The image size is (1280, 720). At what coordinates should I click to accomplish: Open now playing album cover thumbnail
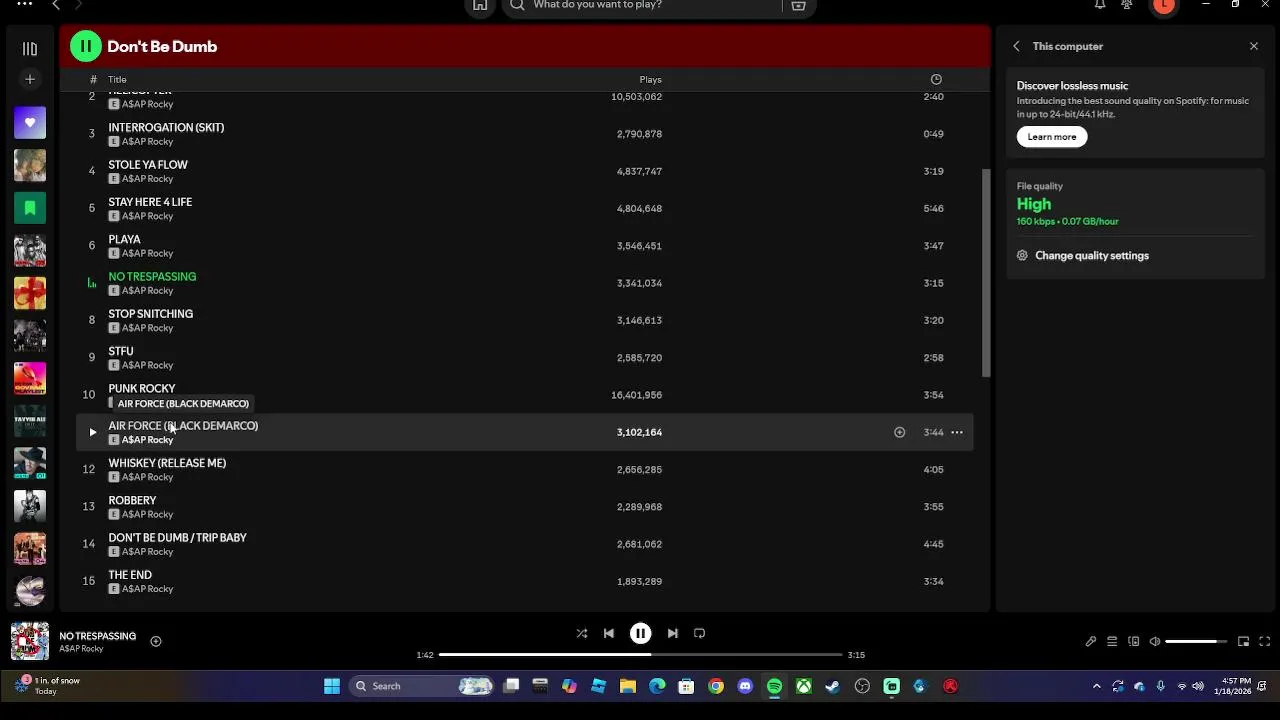(x=30, y=642)
